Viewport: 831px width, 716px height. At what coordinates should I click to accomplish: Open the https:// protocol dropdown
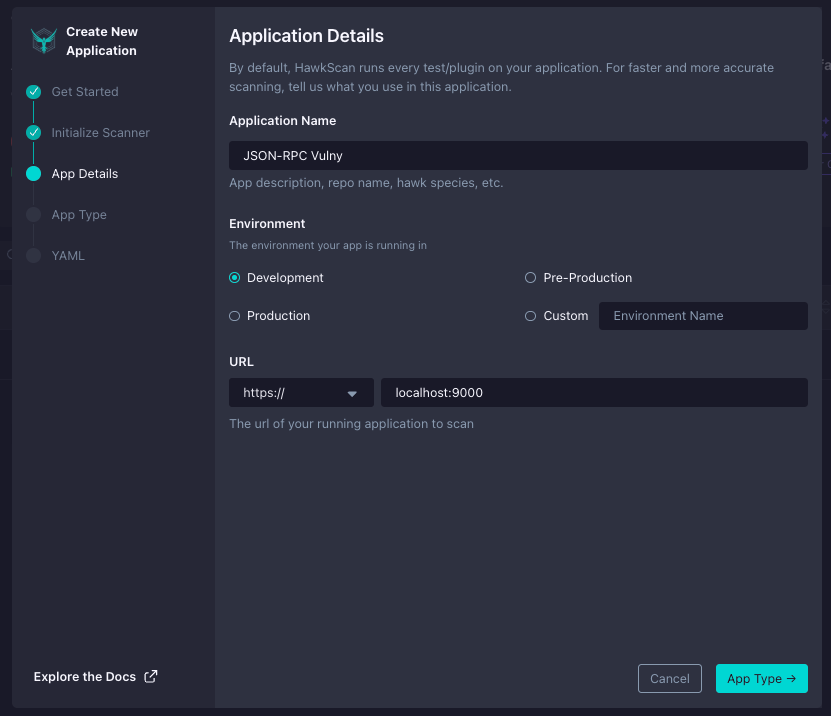pos(300,392)
